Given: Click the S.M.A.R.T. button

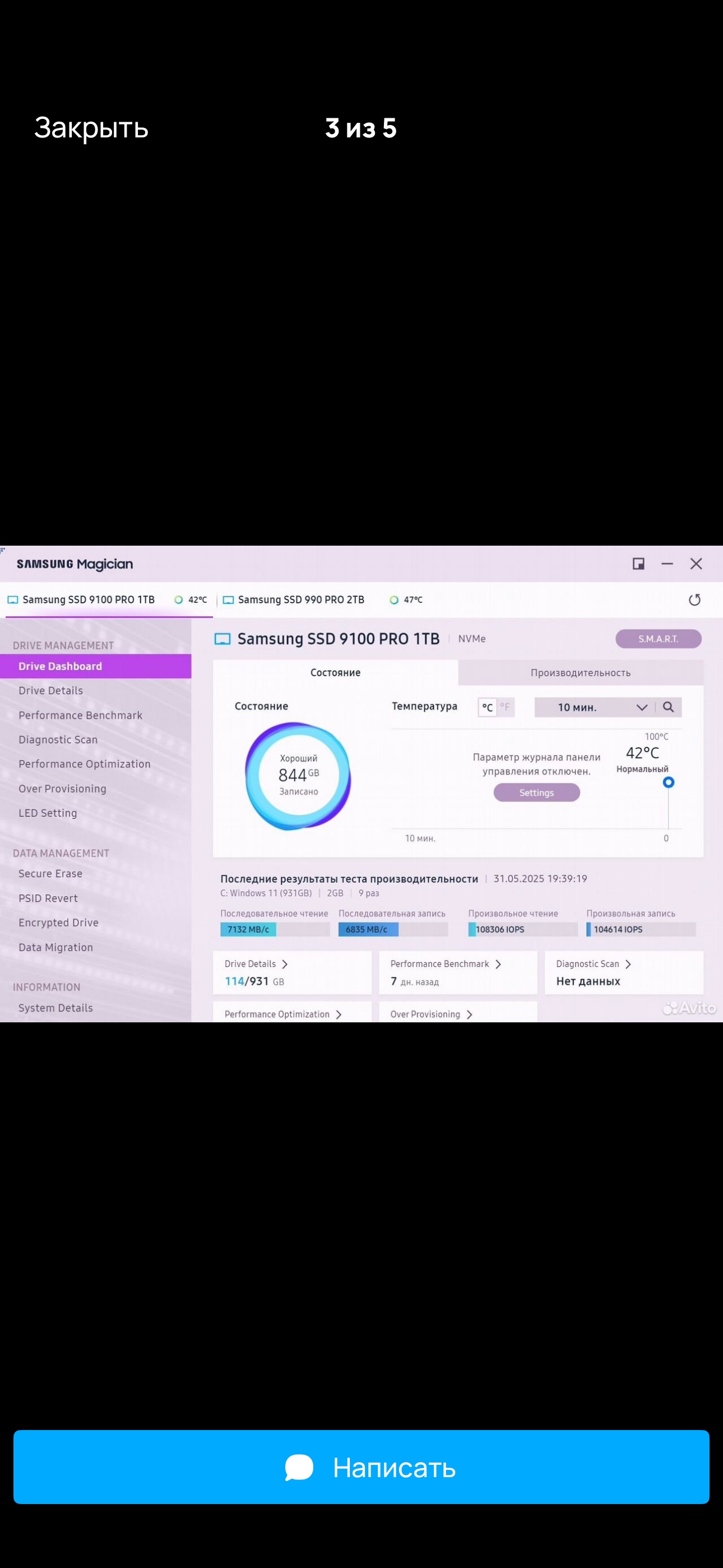Looking at the screenshot, I should (x=659, y=639).
